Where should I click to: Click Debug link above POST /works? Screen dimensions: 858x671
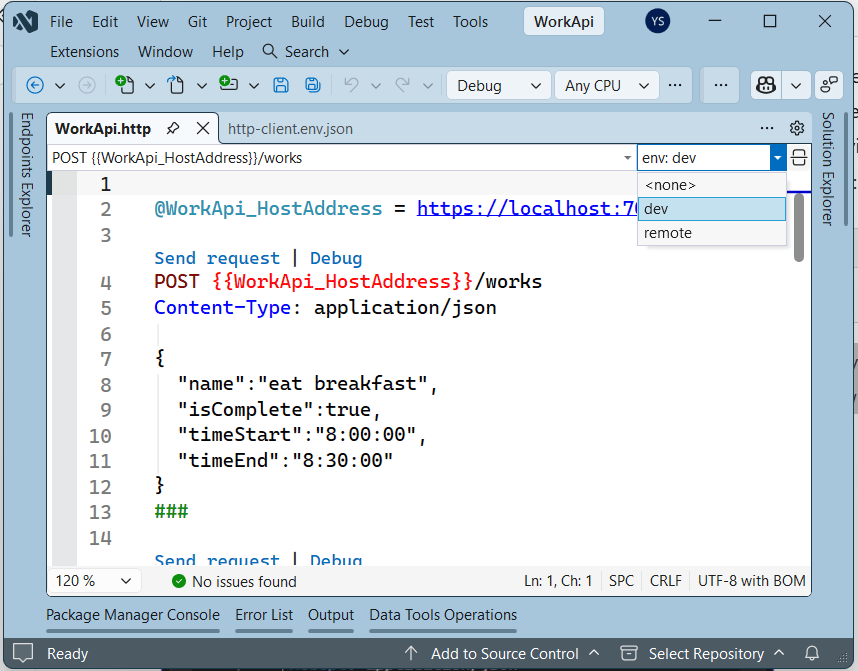336,258
